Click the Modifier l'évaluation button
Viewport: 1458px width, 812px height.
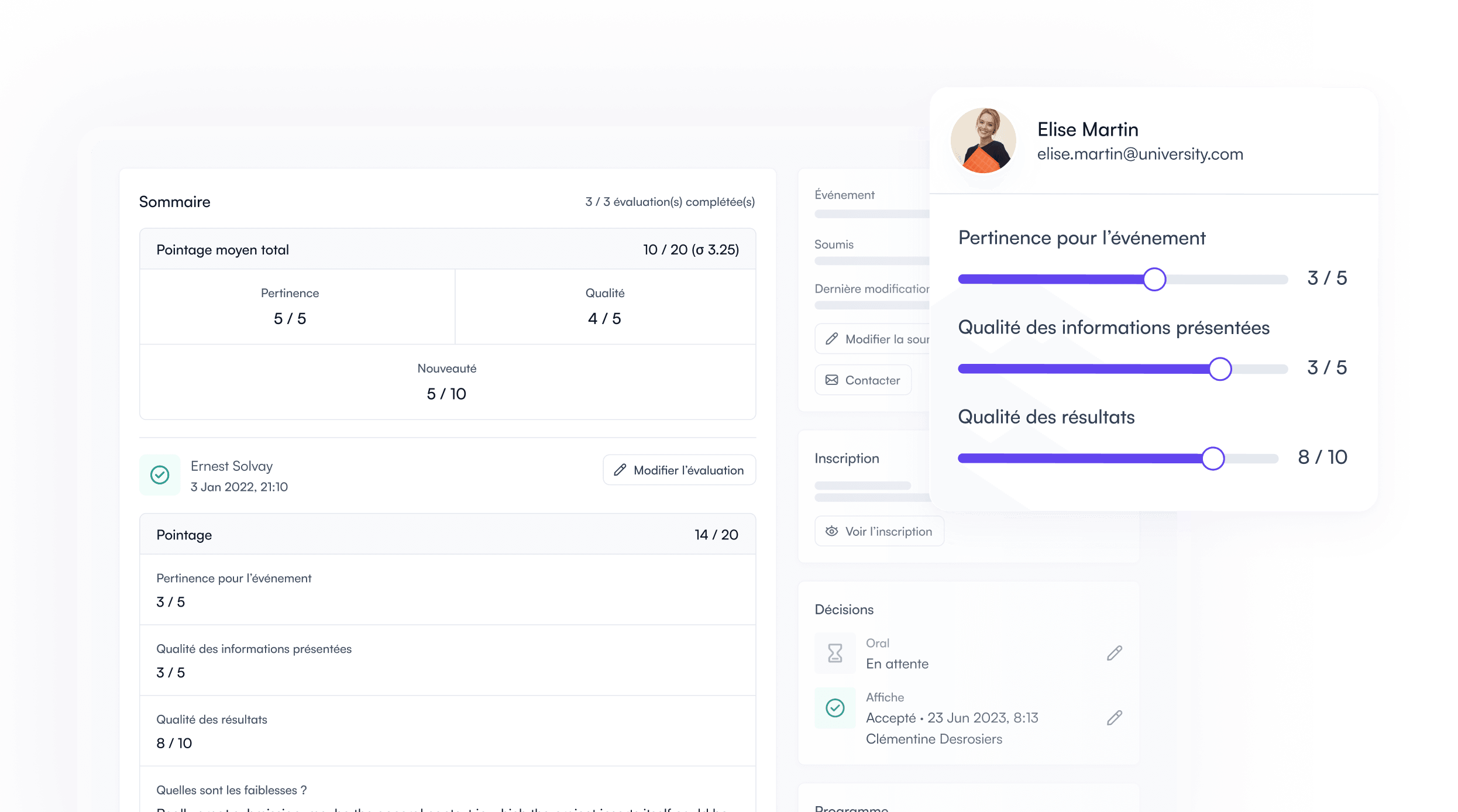click(x=679, y=470)
